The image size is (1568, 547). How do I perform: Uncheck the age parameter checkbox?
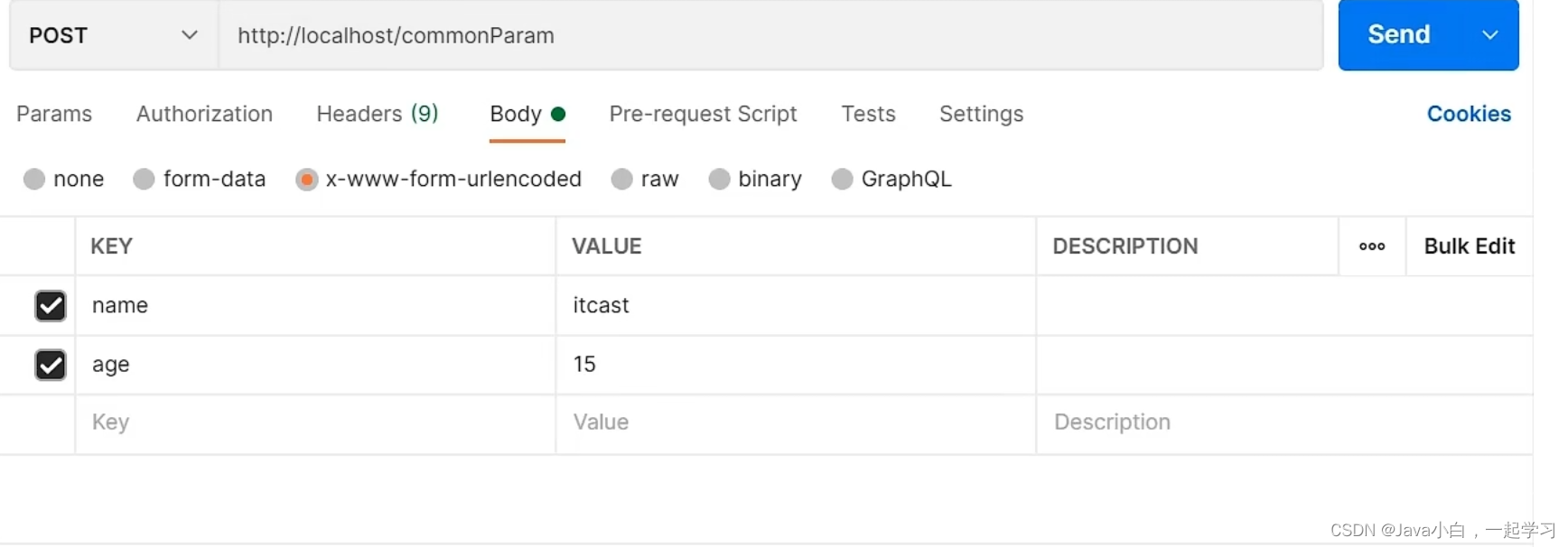51,365
